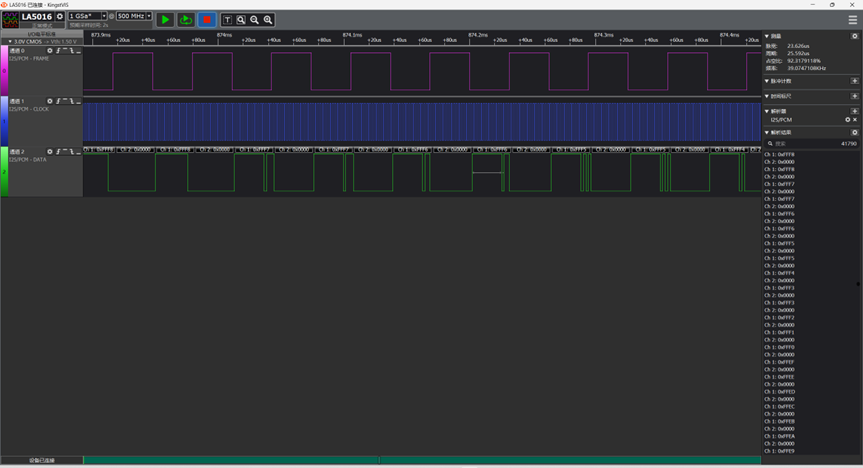Image resolution: width=863 pixels, height=468 pixels.
Task: Zoom in the waveform view
Action: [268, 20]
